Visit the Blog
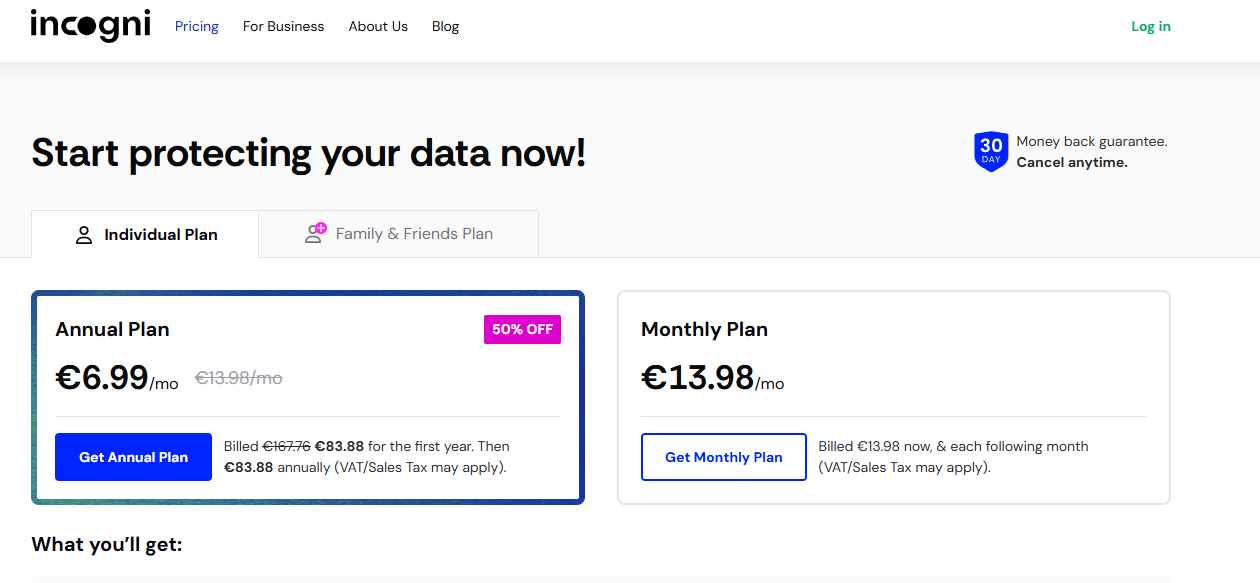 pos(445,26)
